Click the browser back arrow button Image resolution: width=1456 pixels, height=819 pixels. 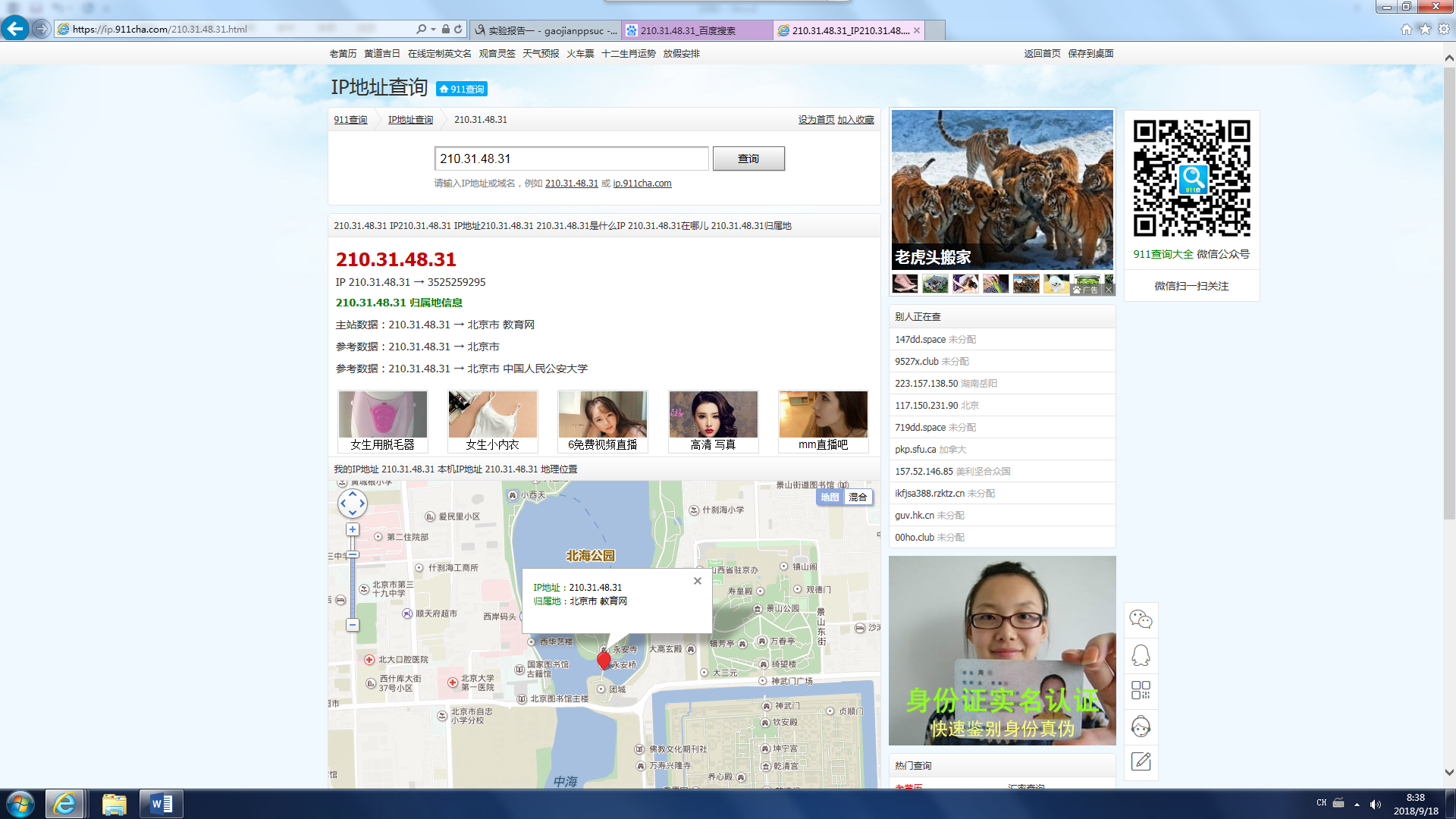click(15, 29)
